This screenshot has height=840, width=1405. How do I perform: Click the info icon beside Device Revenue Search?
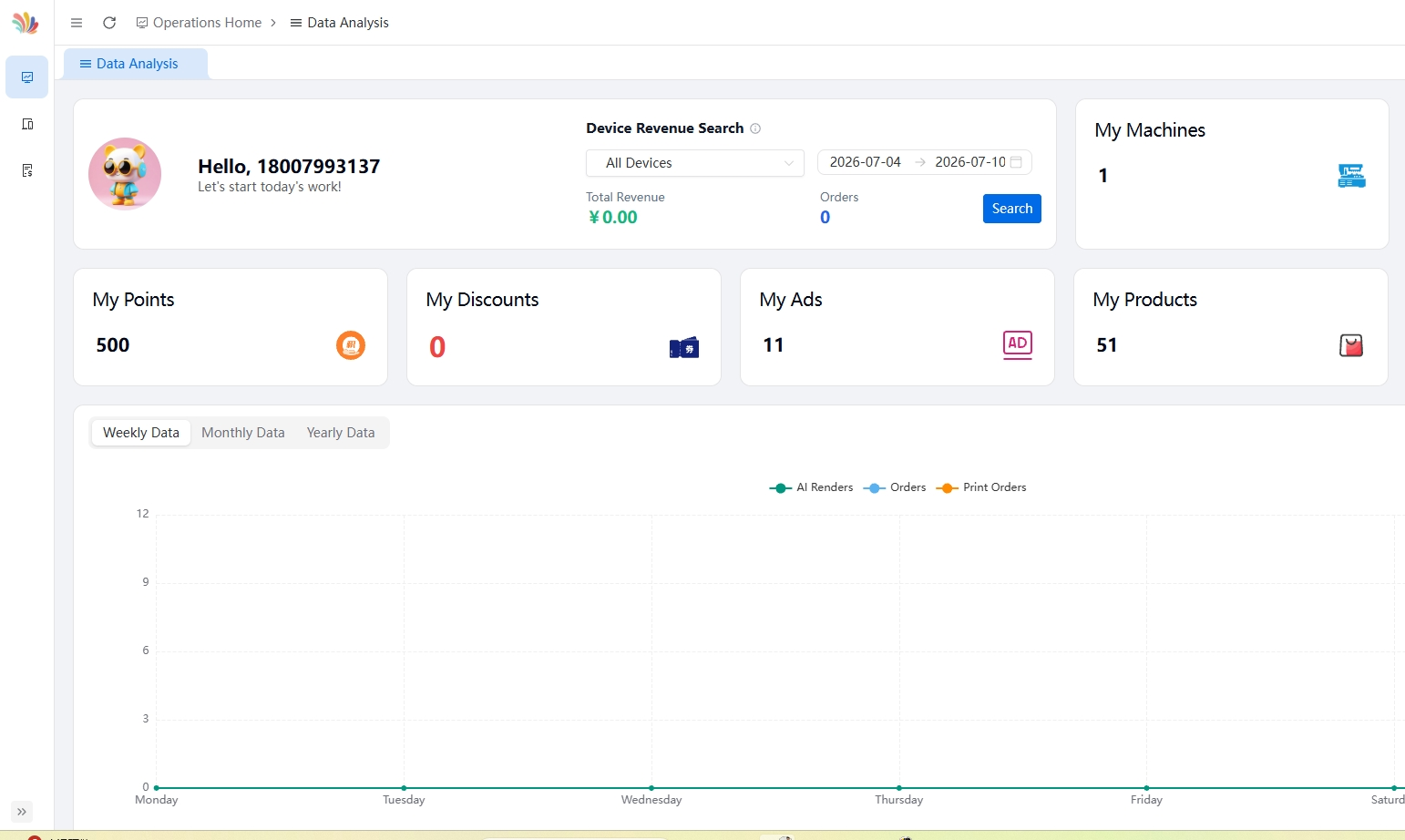[755, 128]
